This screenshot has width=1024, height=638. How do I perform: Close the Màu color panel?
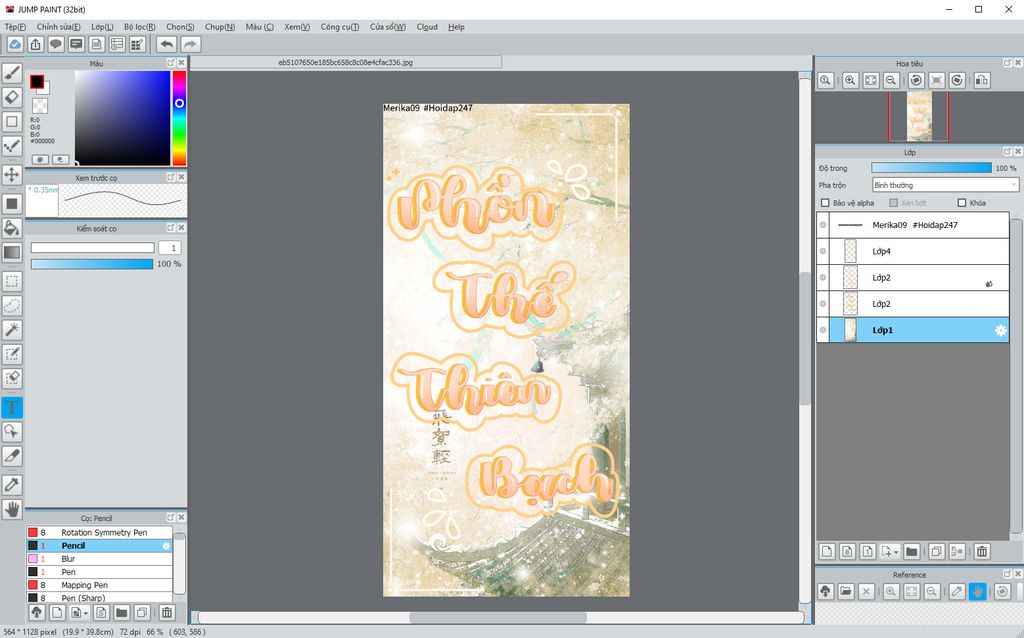click(x=182, y=63)
